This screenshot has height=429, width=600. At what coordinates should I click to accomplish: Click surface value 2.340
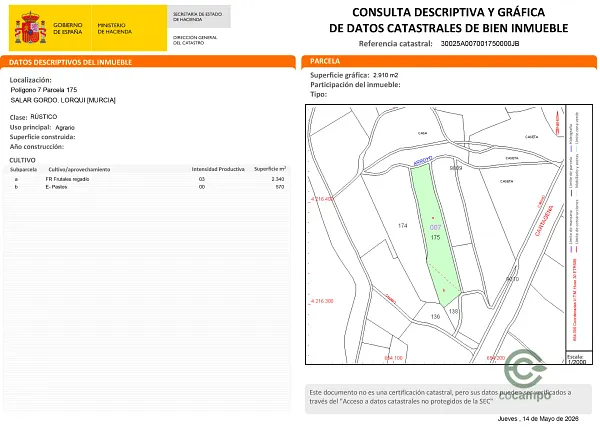tap(278, 179)
